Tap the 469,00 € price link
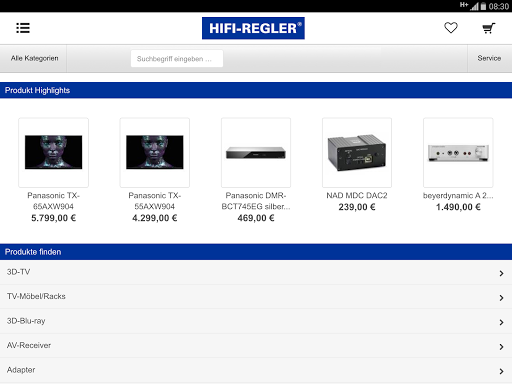 256,218
